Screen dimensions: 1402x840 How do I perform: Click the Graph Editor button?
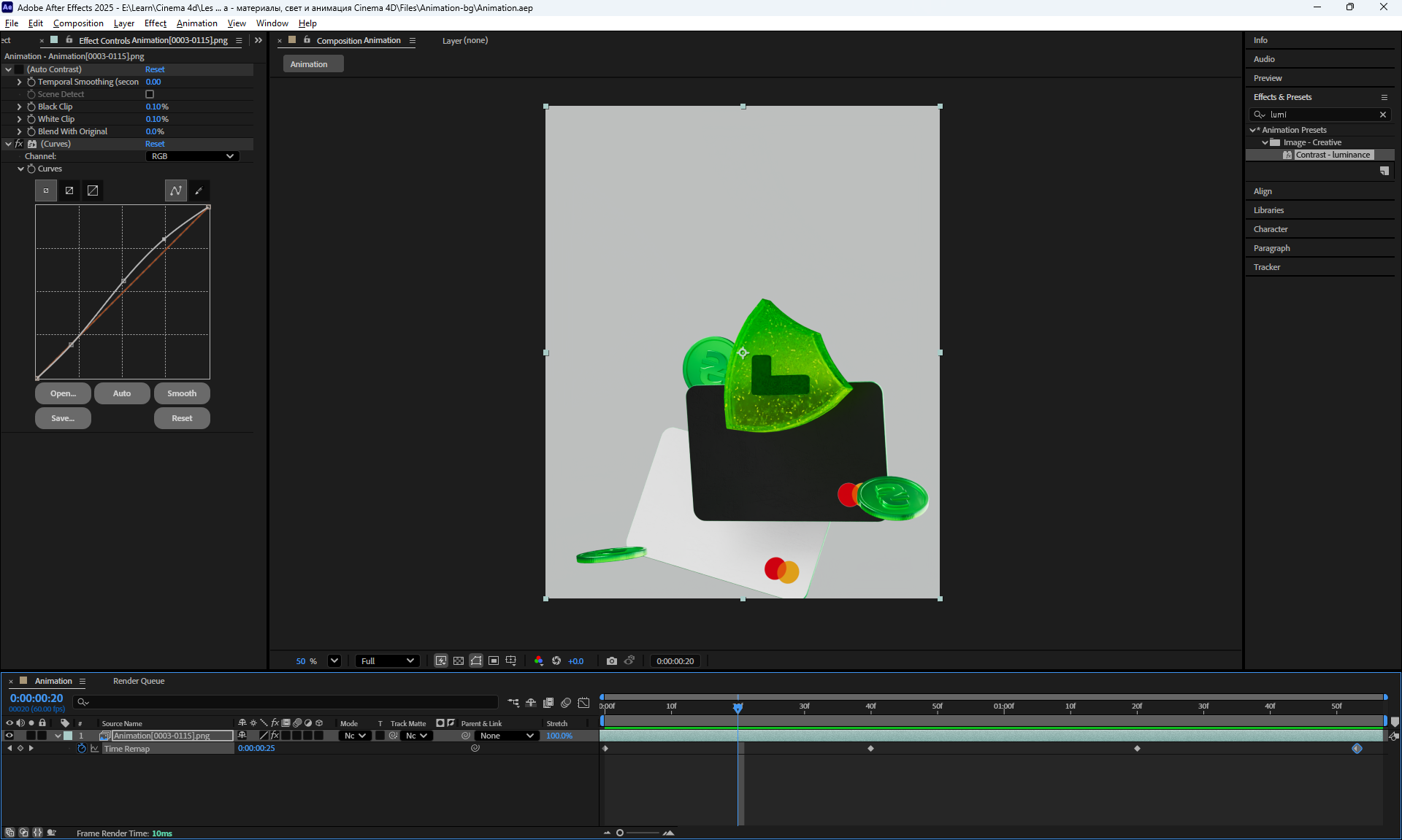pos(583,703)
